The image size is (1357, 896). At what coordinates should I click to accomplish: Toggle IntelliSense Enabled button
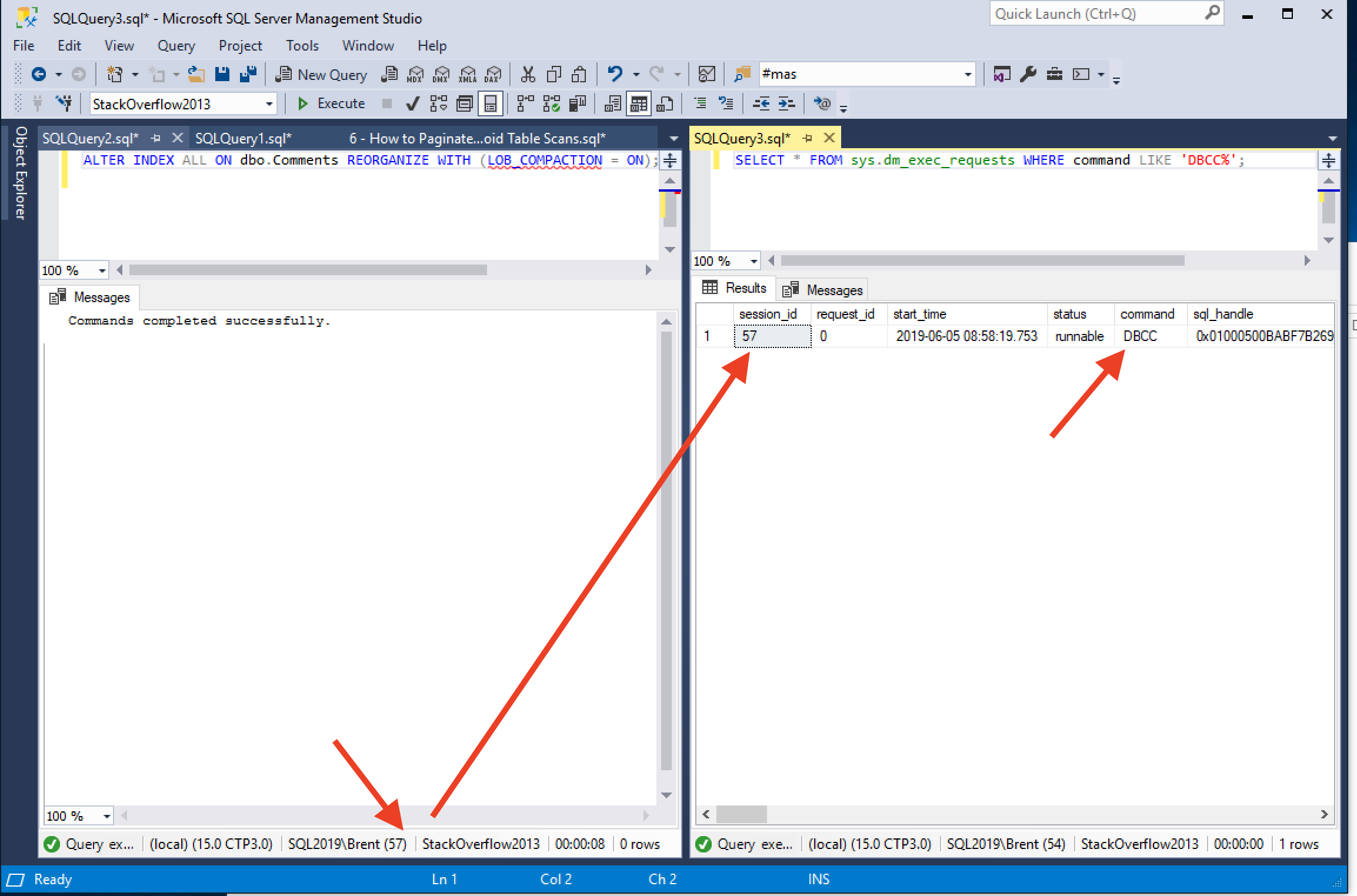491,104
